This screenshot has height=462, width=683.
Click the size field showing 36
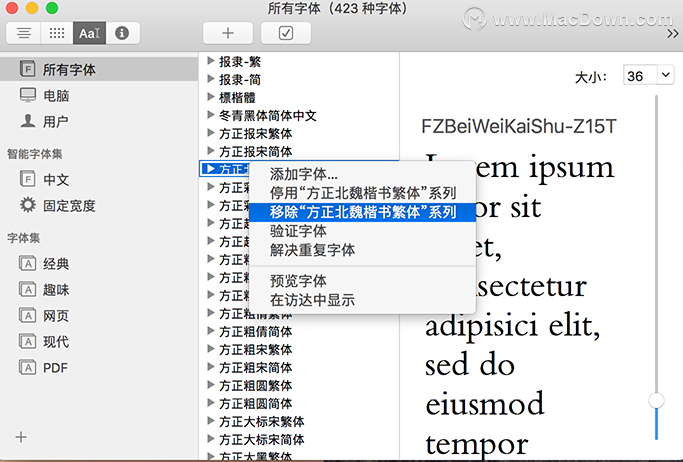tap(640, 76)
